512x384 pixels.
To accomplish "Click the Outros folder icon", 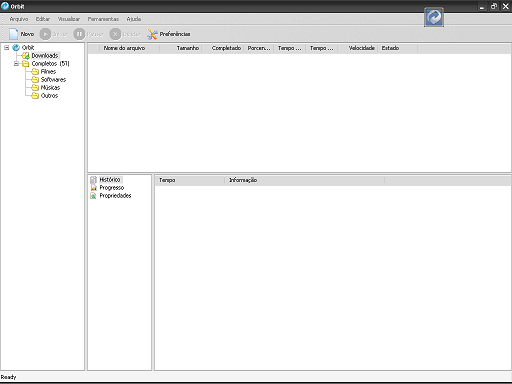I will click(35, 96).
